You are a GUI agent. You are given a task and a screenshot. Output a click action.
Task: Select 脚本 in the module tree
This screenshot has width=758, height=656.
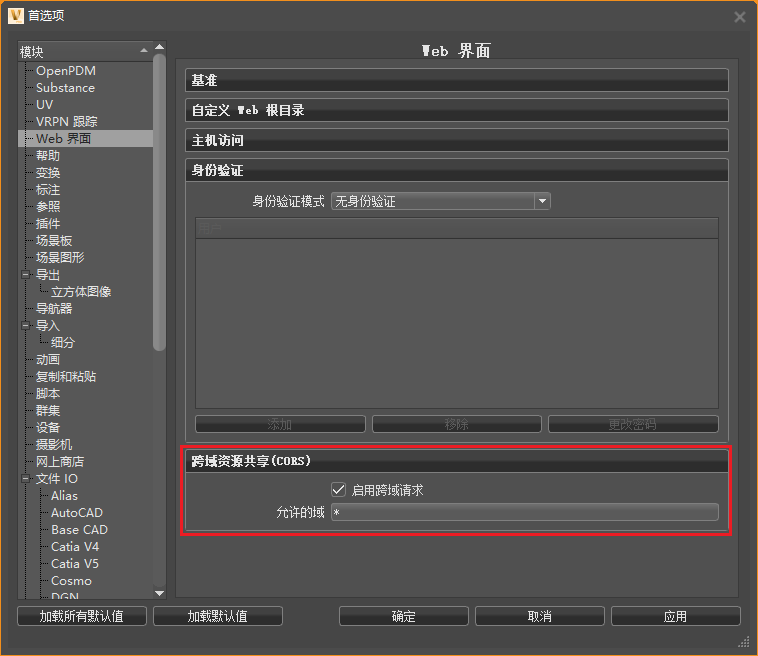[x=48, y=394]
